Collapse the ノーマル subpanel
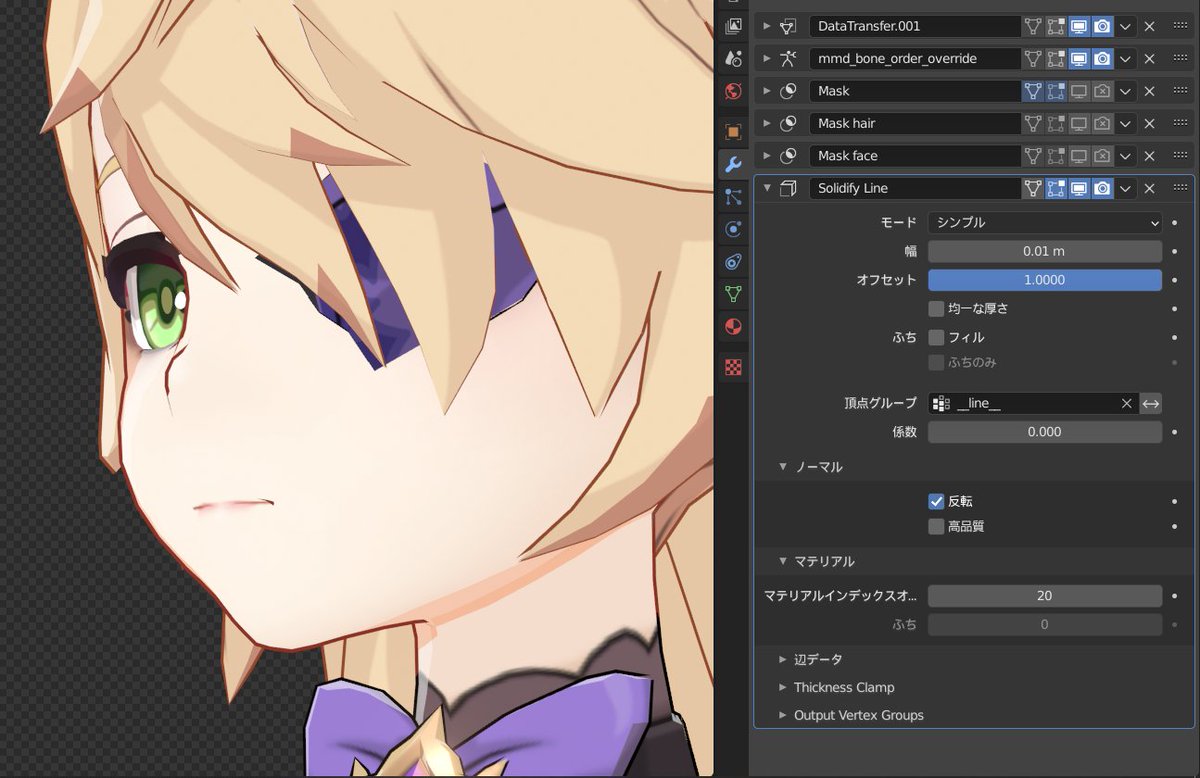The height and width of the screenshot is (778, 1200). pyautogui.click(x=784, y=467)
